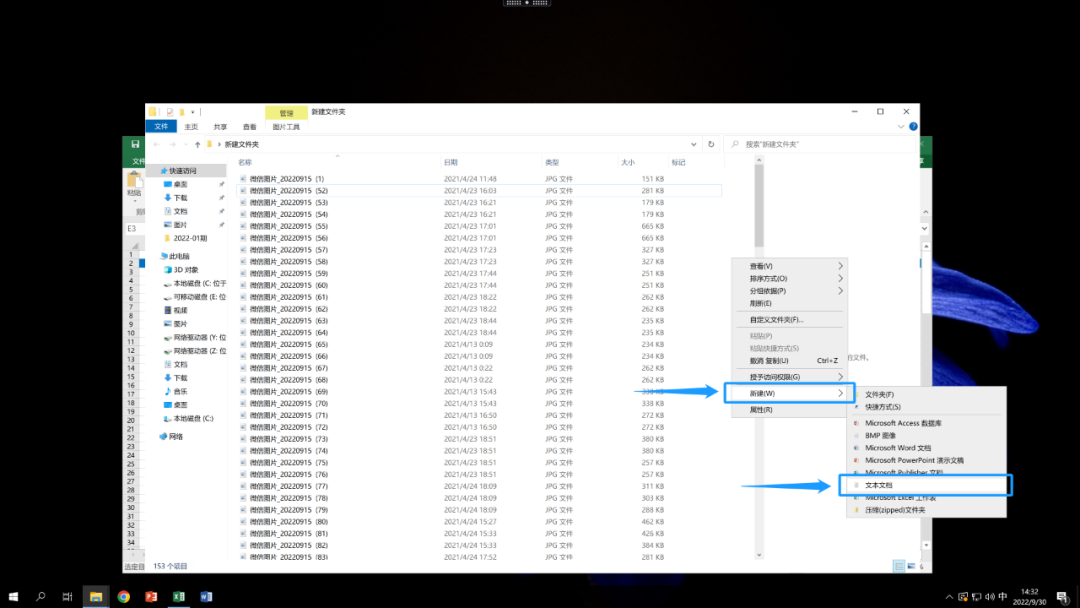Sort by the 大小 column header
Screen dimensions: 1080x608
click(627, 163)
